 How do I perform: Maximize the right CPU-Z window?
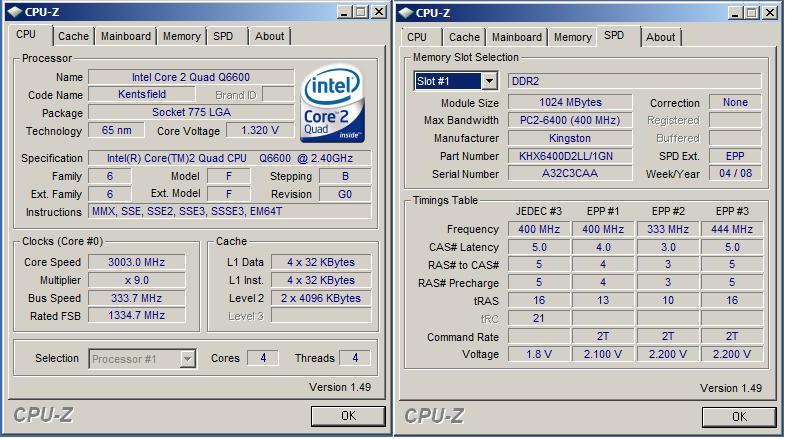tap(752, 13)
